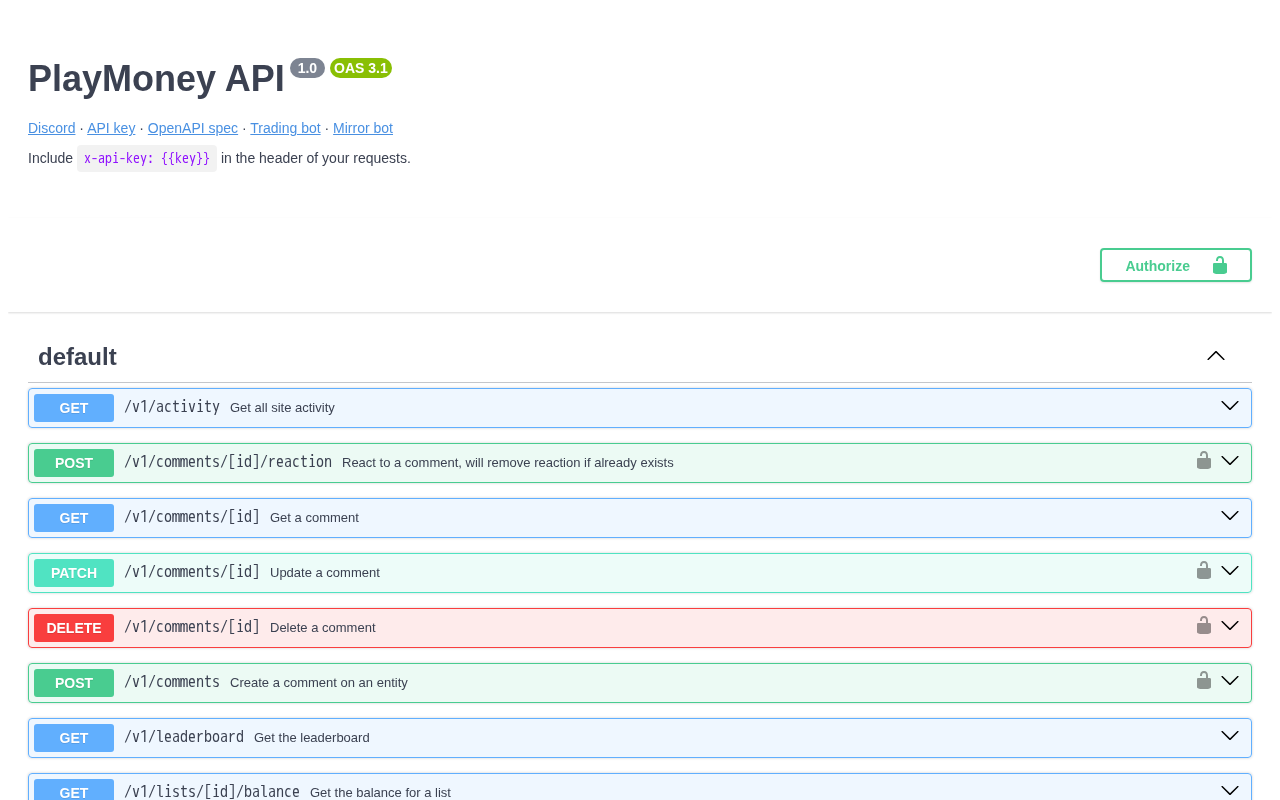This screenshot has height=800, width=1280.
Task: Click the GET badge for /v1/activity
Action: click(74, 408)
